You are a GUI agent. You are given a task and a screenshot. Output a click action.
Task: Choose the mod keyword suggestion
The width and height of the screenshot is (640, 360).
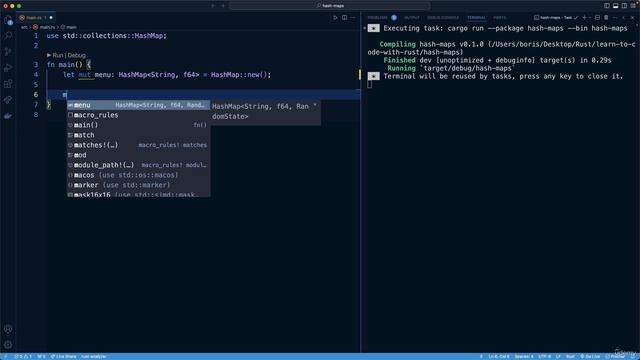139,155
